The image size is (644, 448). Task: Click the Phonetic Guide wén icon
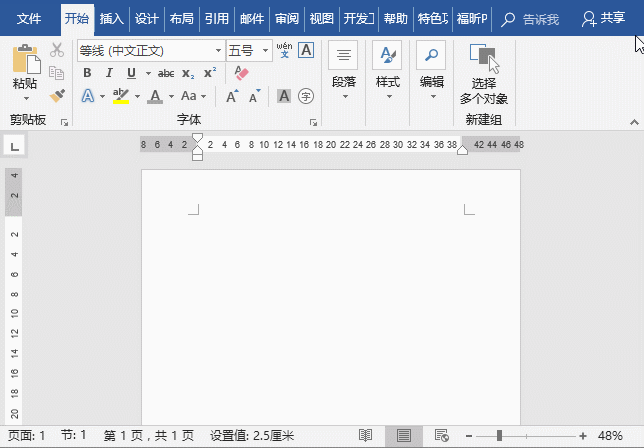284,50
